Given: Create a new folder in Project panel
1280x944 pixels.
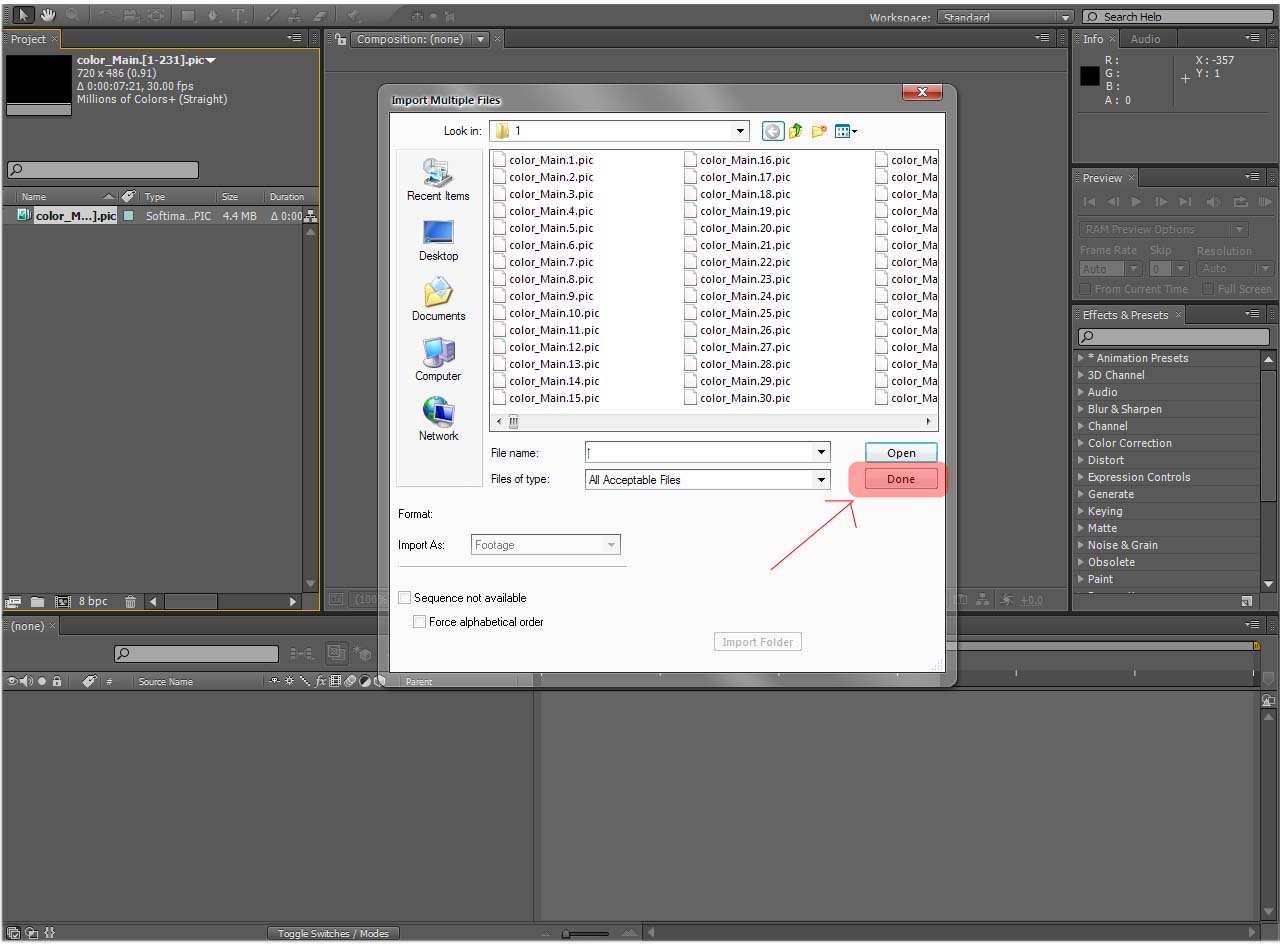Looking at the screenshot, I should 37,601.
